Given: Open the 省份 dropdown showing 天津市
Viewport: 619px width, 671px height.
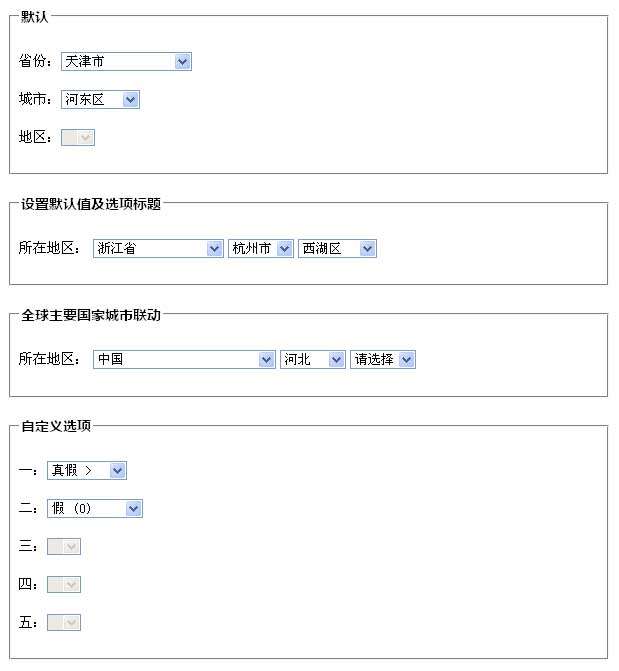Looking at the screenshot, I should pos(126,62).
